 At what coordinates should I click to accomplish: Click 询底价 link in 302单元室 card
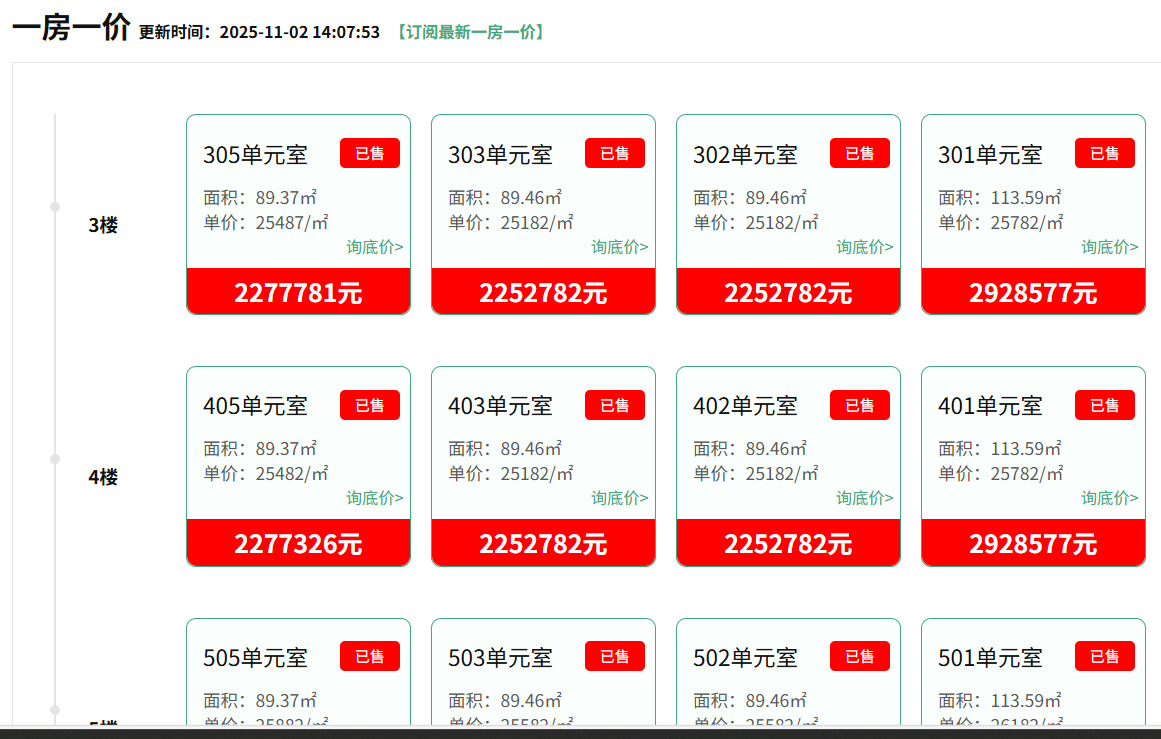point(864,247)
